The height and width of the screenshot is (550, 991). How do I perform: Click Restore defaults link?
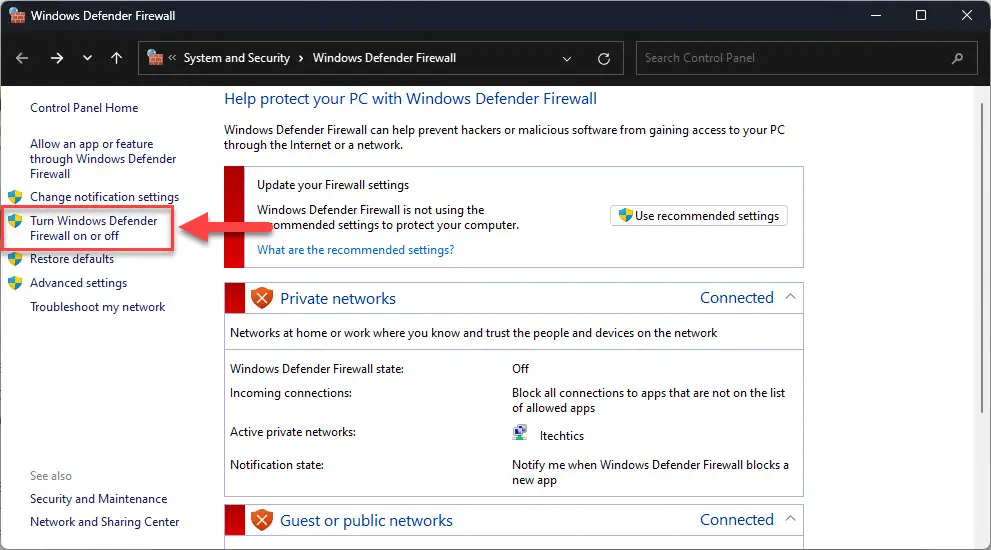pyautogui.click(x=72, y=259)
